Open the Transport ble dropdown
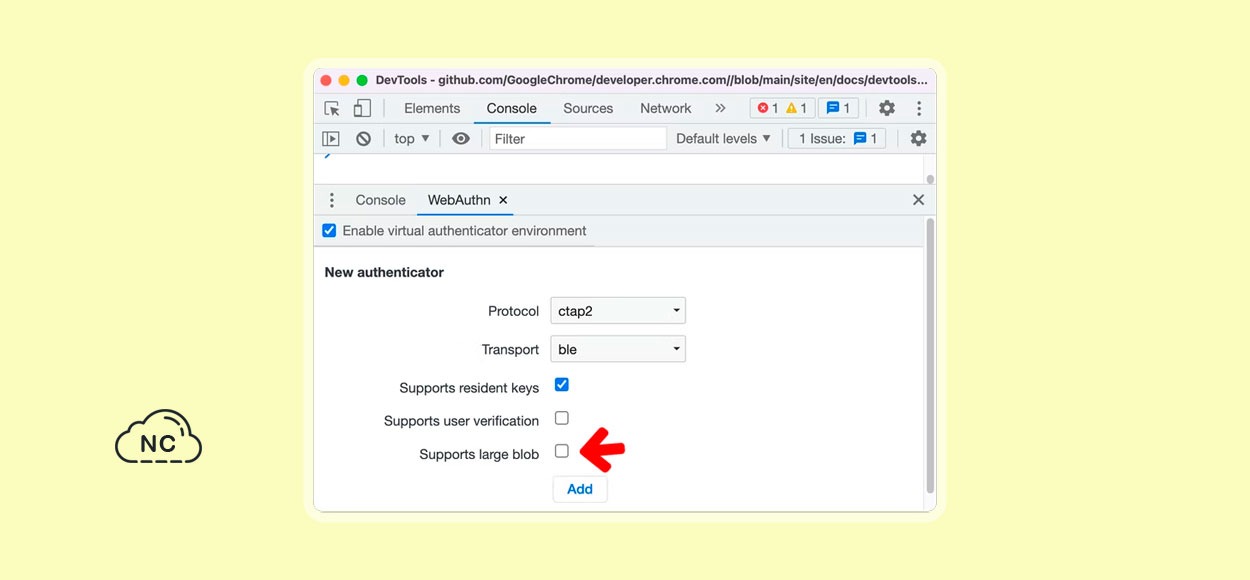 pyautogui.click(x=618, y=349)
